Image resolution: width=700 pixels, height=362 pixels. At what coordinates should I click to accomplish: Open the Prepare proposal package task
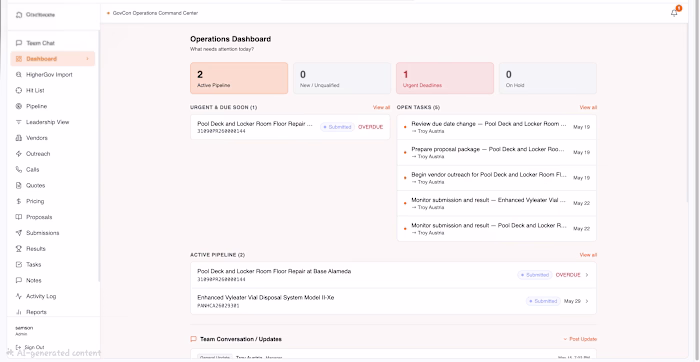496,153
